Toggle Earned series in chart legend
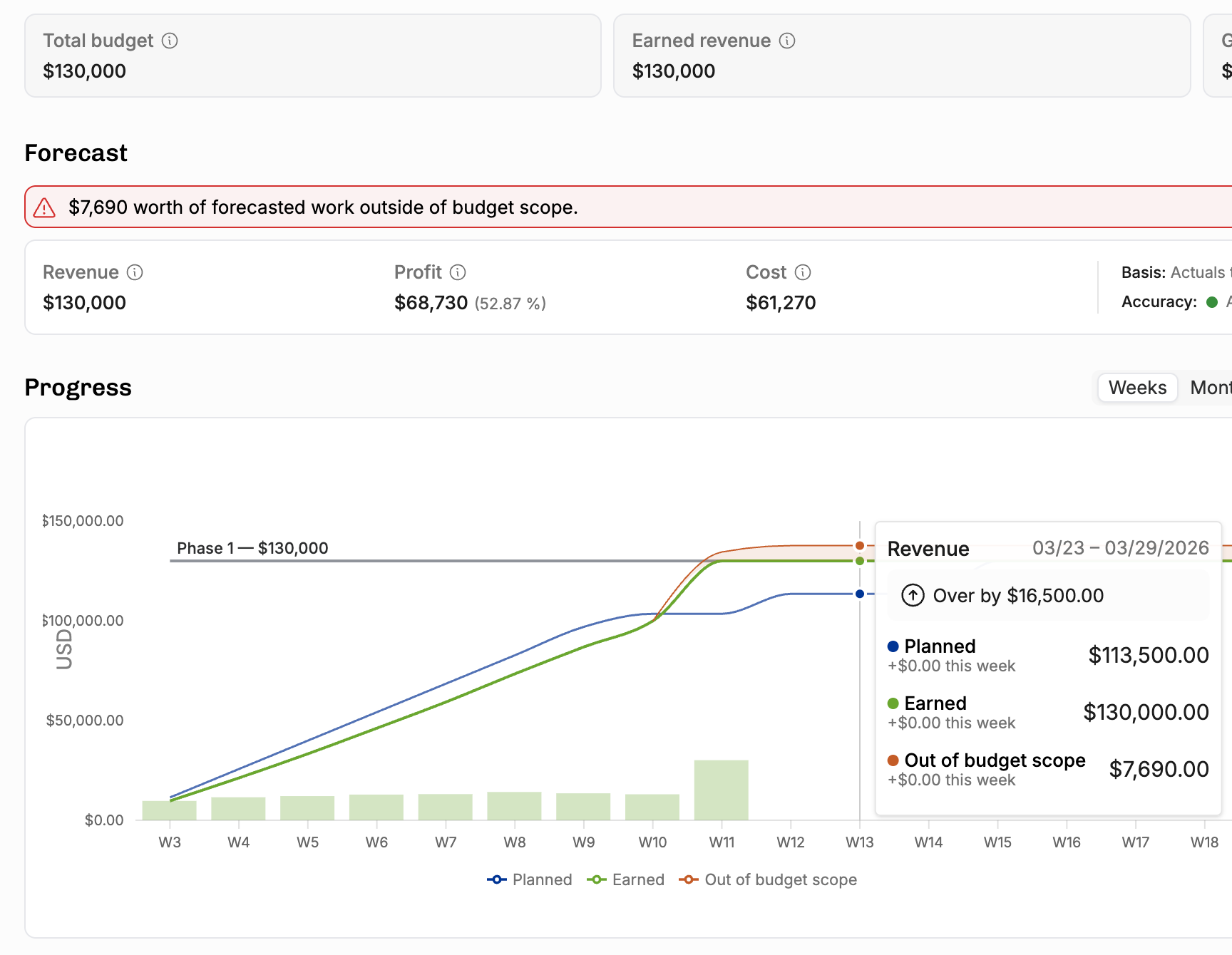Screen dimensions: 1232x955 point(625,879)
